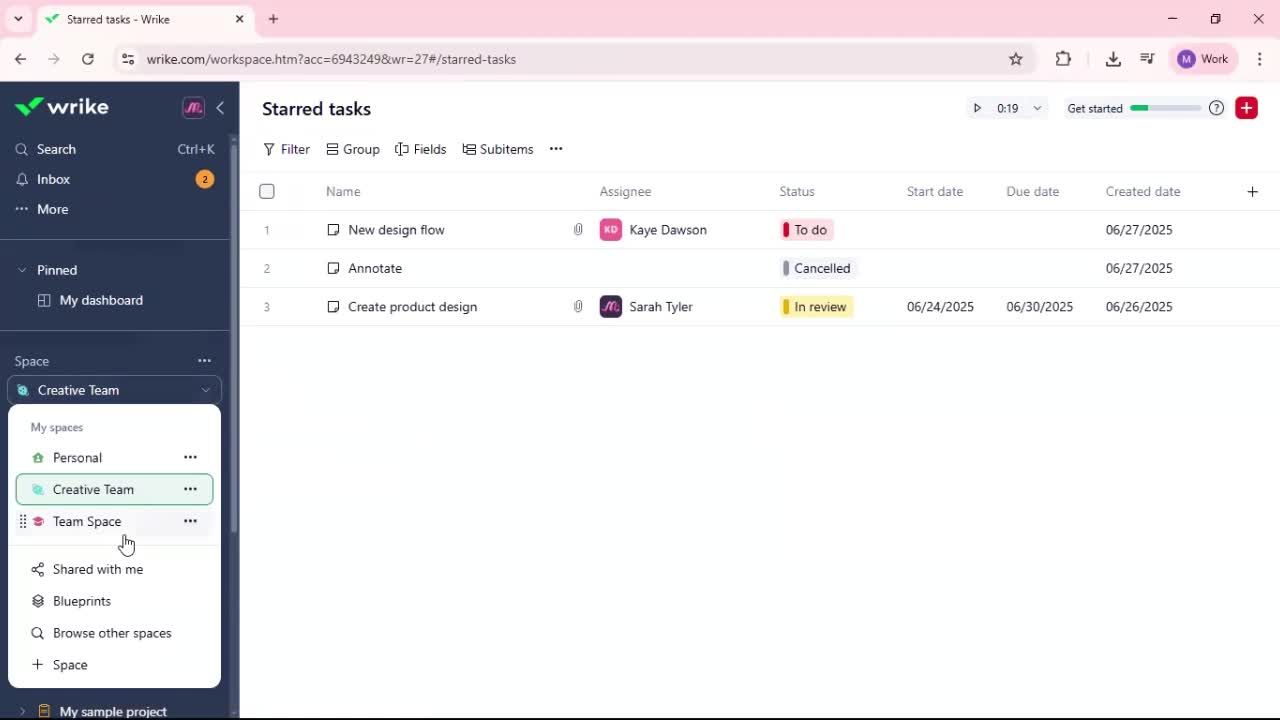Toggle the select-all checkbox in header
This screenshot has width=1280, height=720.
pos(267,191)
